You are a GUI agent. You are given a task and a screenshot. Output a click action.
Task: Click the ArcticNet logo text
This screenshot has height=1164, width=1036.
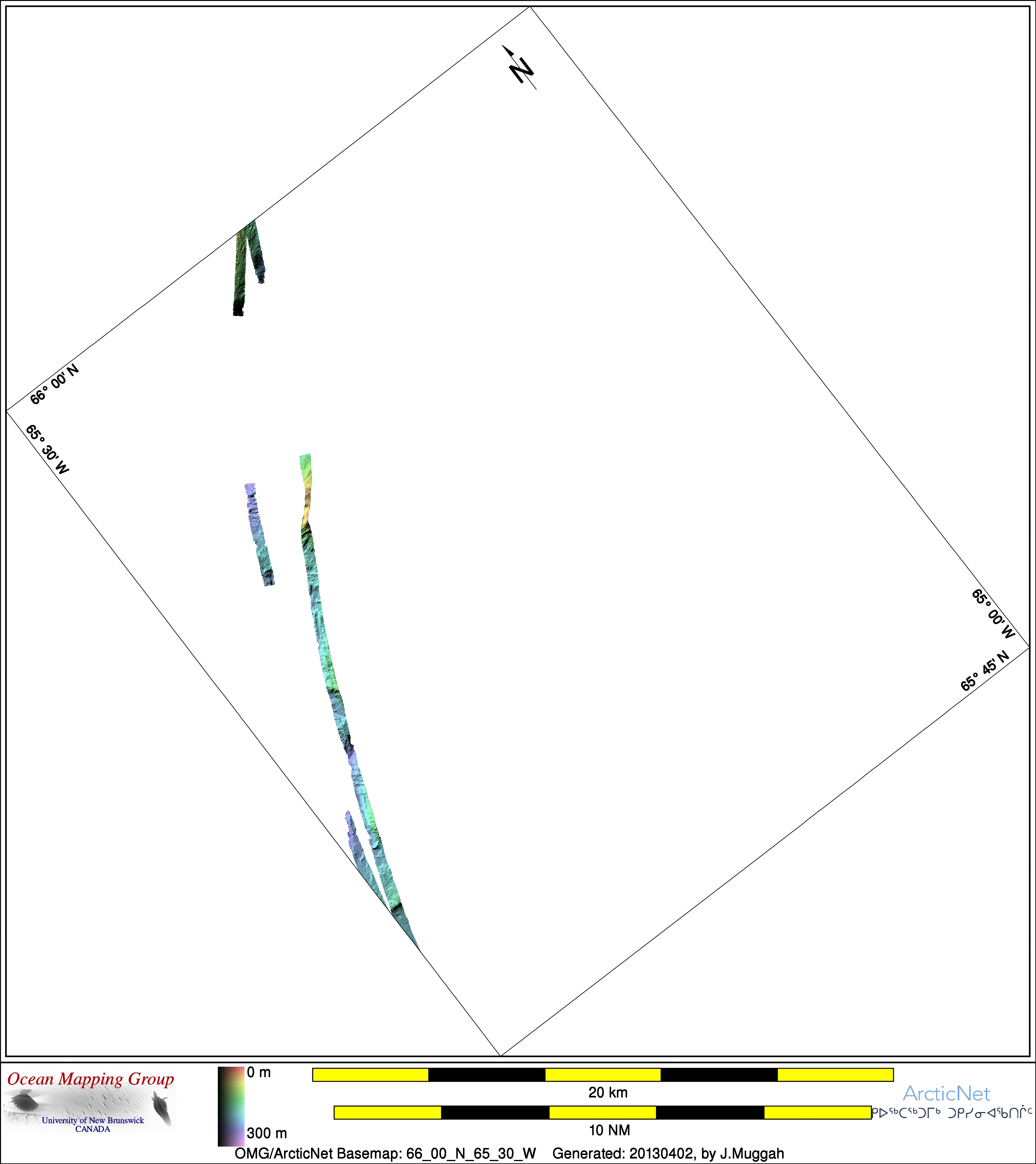coord(946,1093)
